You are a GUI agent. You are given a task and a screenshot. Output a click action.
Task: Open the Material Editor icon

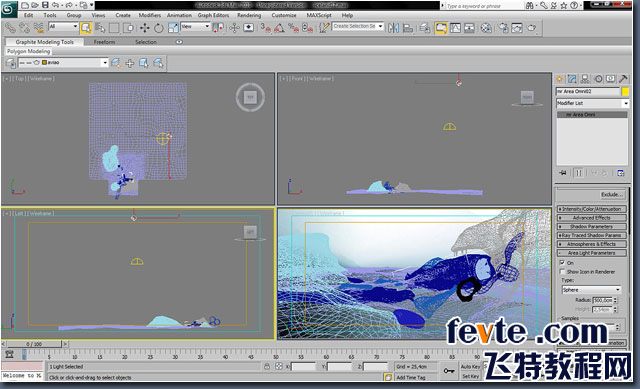click(x=486, y=28)
